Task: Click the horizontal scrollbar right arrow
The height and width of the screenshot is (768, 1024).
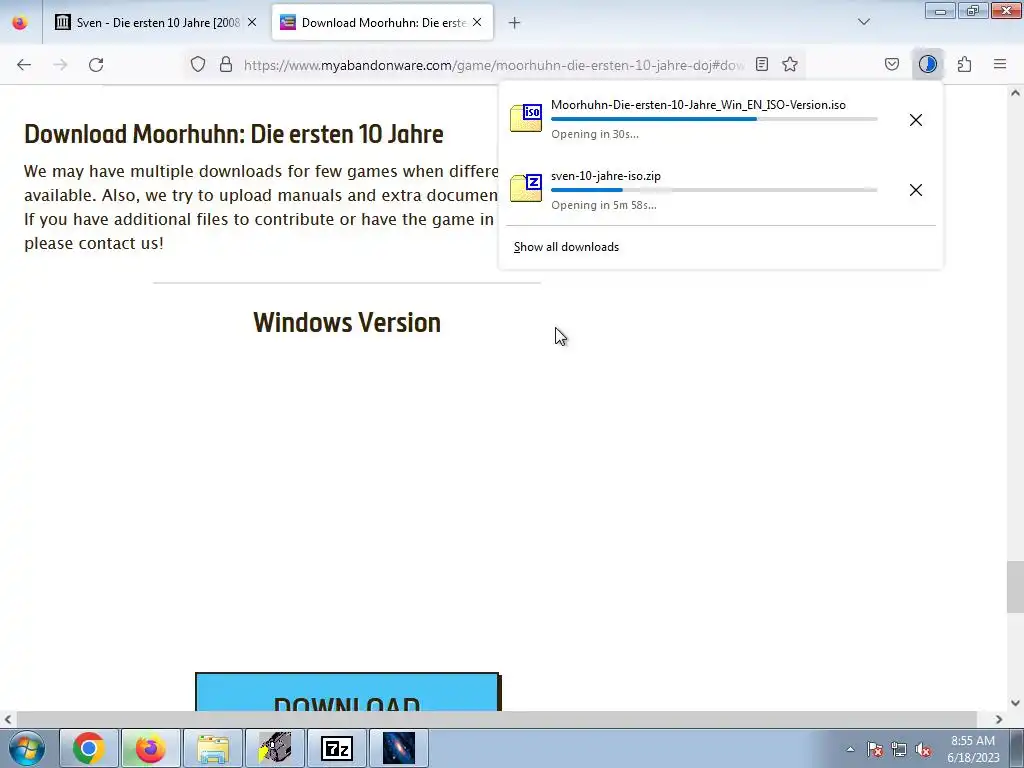Action: click(x=999, y=720)
